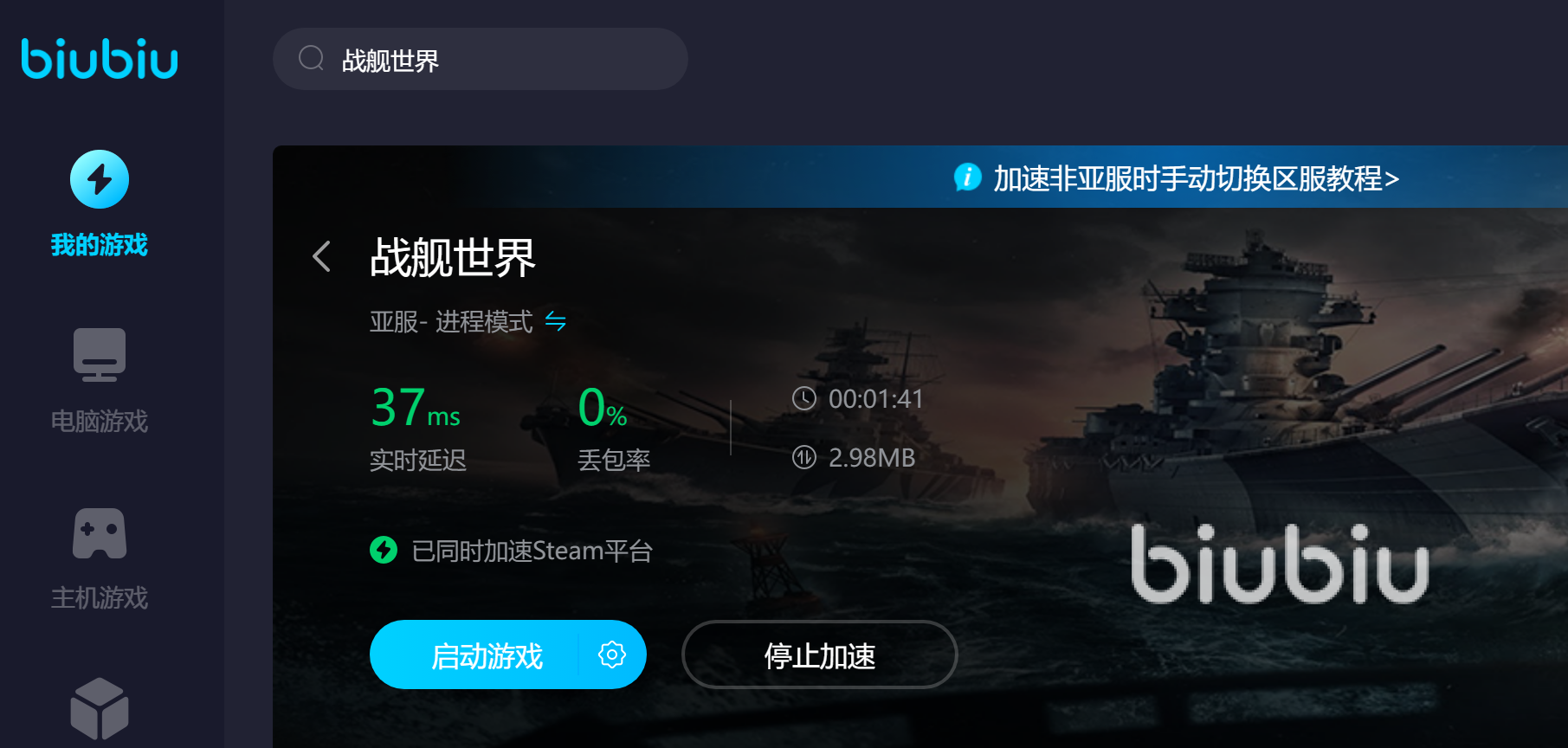
Task: Click the blue info icon in banner
Action: pos(967,177)
